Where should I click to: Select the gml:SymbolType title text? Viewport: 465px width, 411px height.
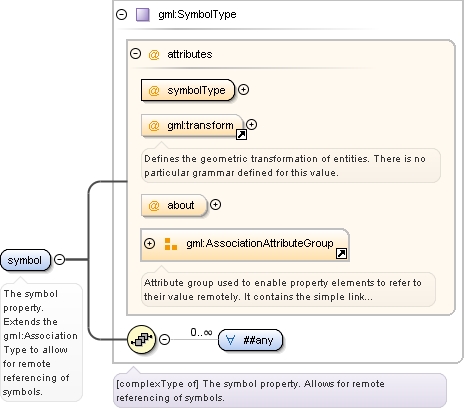point(197,14)
